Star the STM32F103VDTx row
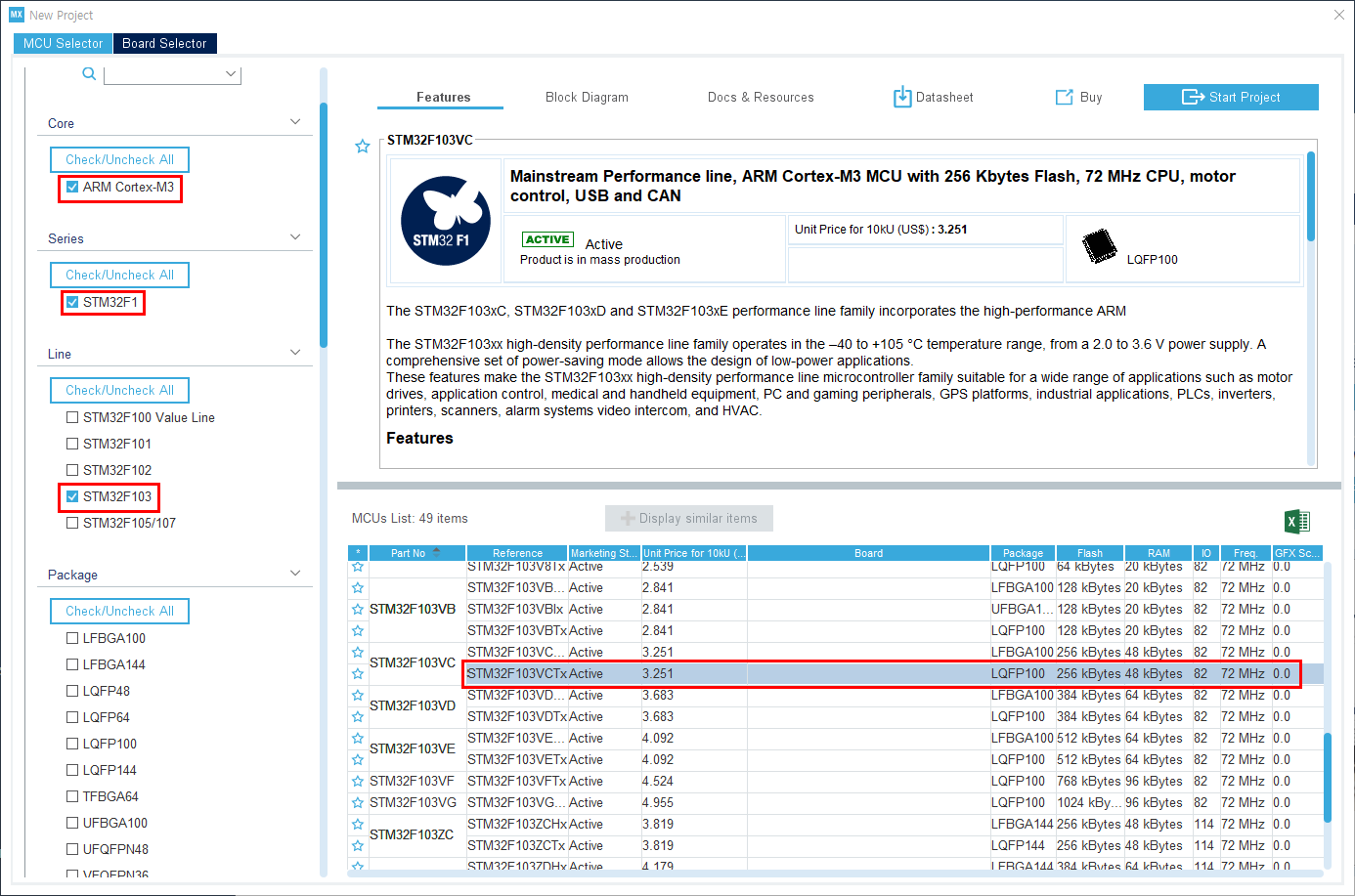 (x=358, y=717)
